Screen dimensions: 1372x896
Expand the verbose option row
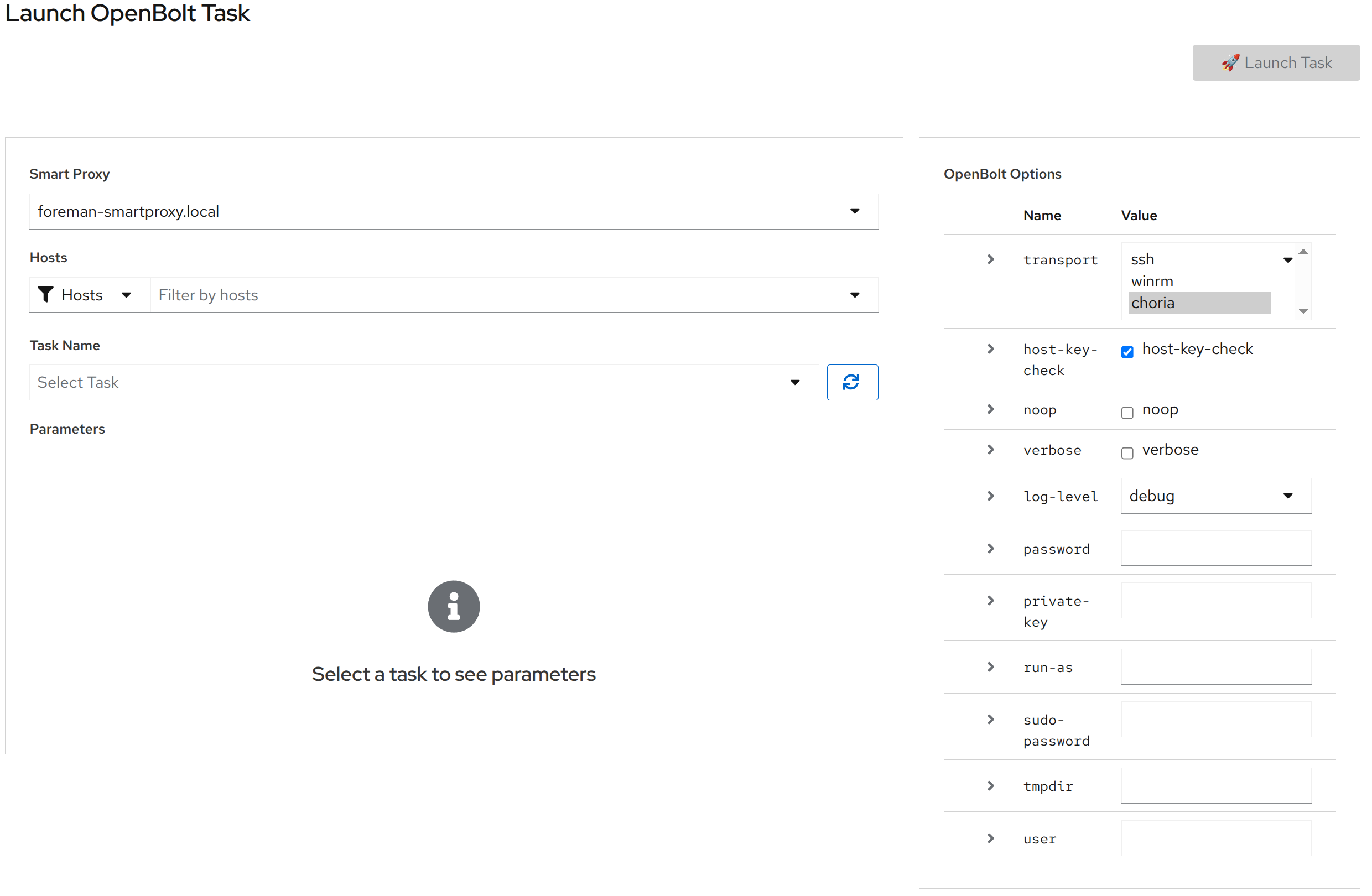point(990,450)
